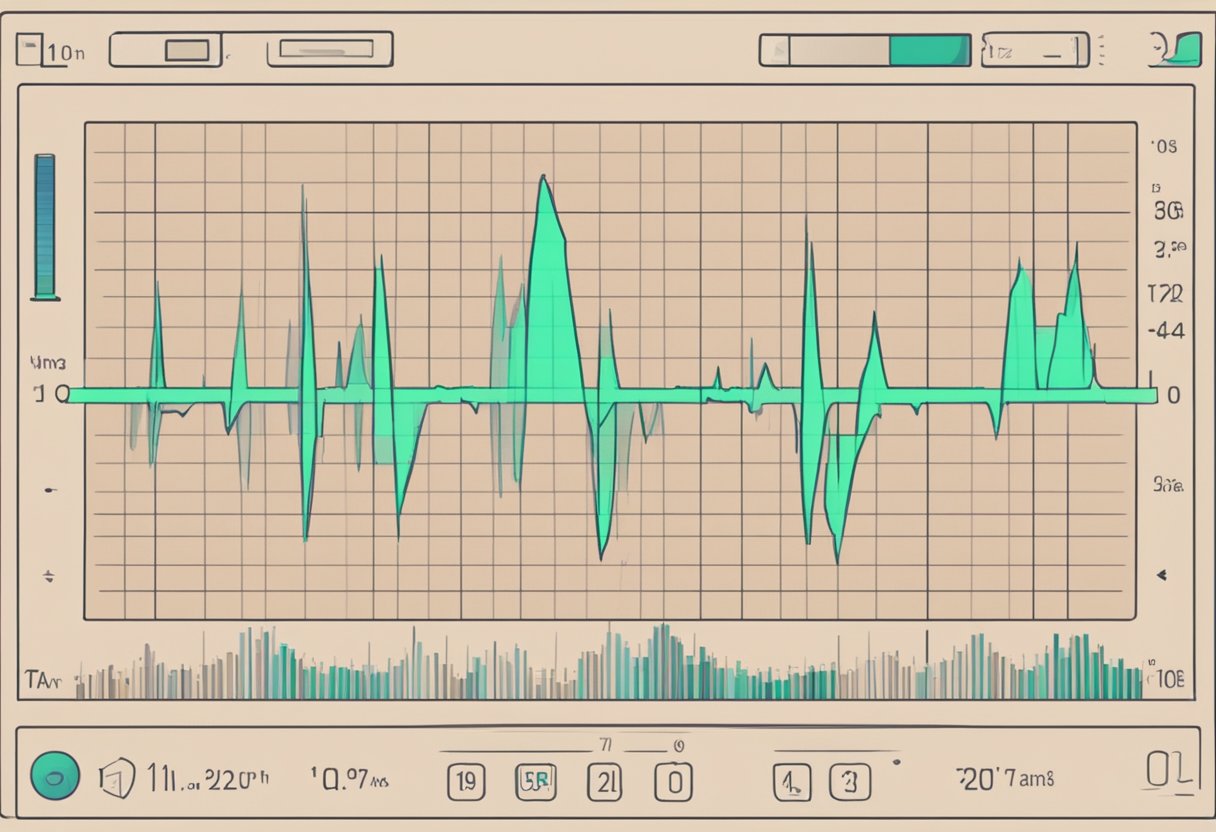Click the "10B" label beside the spectrum
1216x832 pixels.
[x=1168, y=680]
